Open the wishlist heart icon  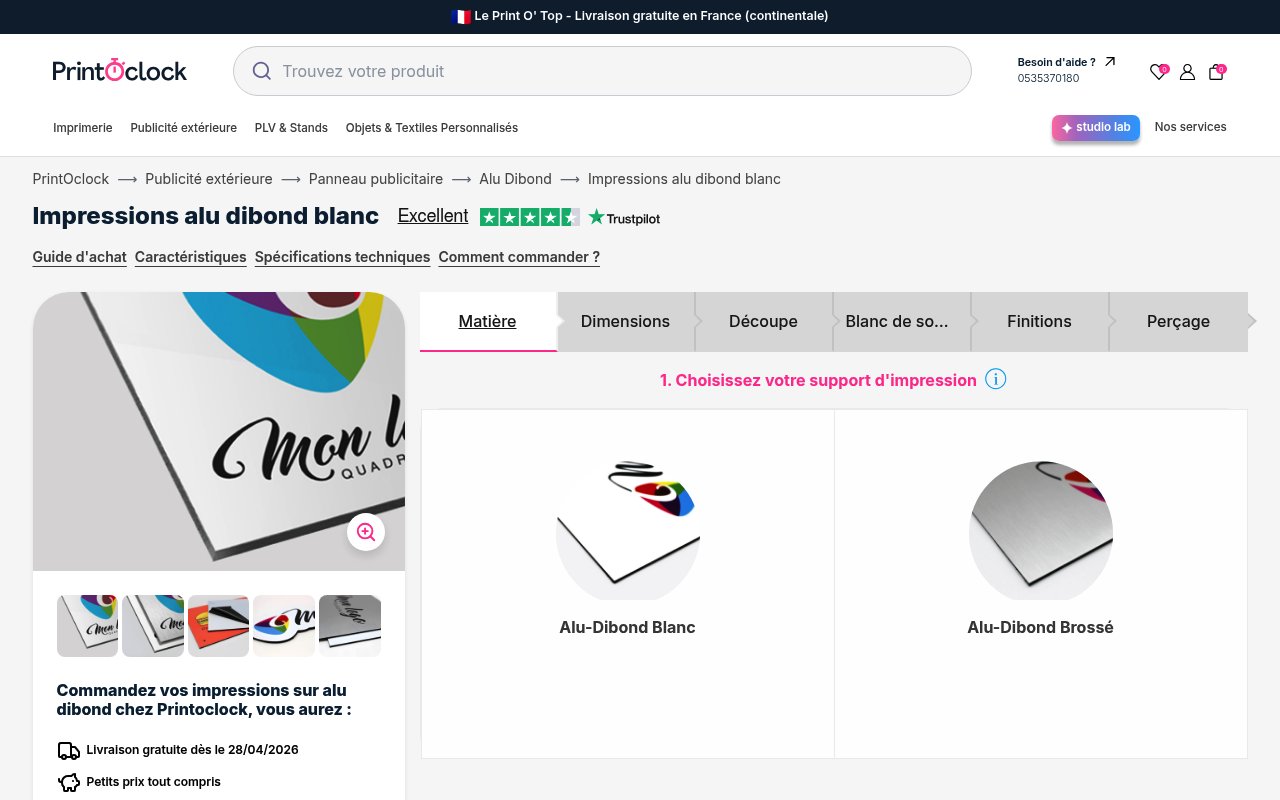tap(1158, 72)
